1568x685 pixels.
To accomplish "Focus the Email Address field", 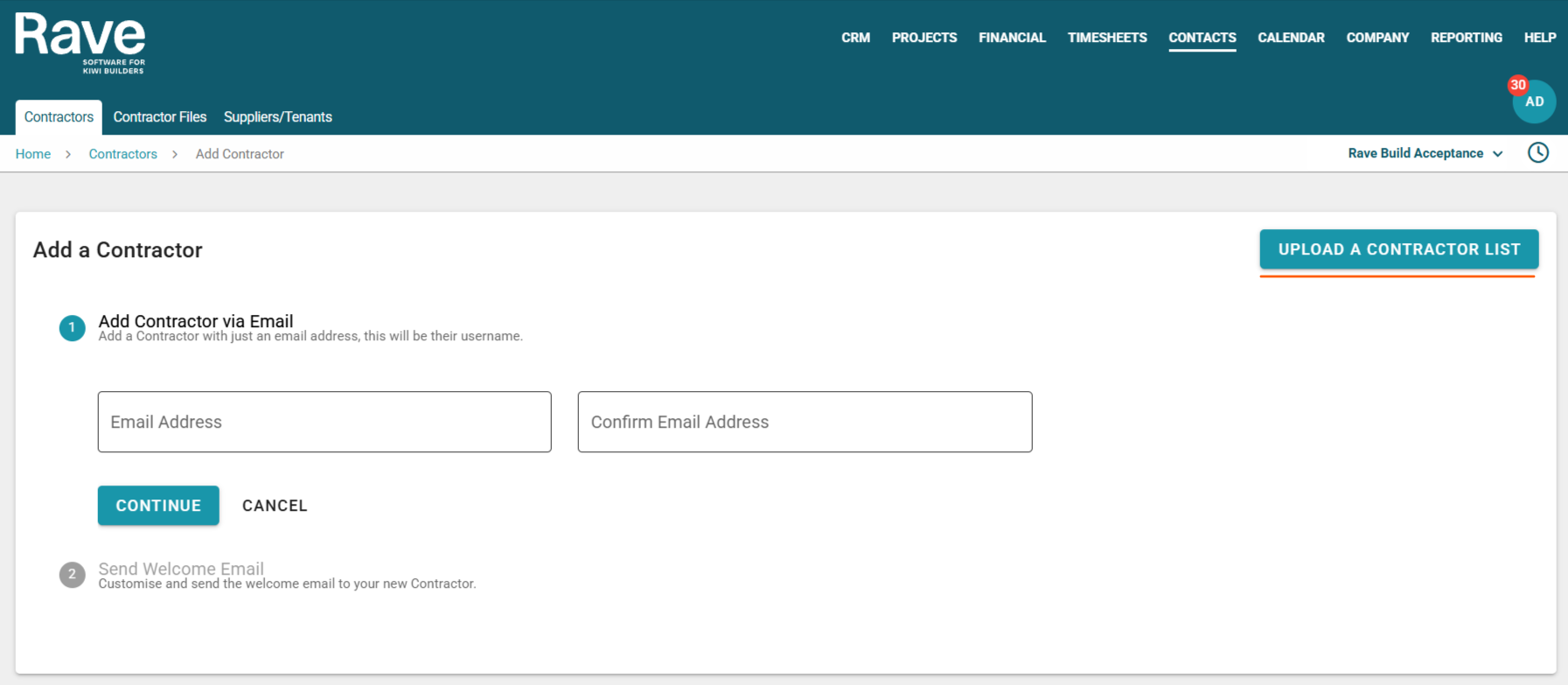I will 324,422.
